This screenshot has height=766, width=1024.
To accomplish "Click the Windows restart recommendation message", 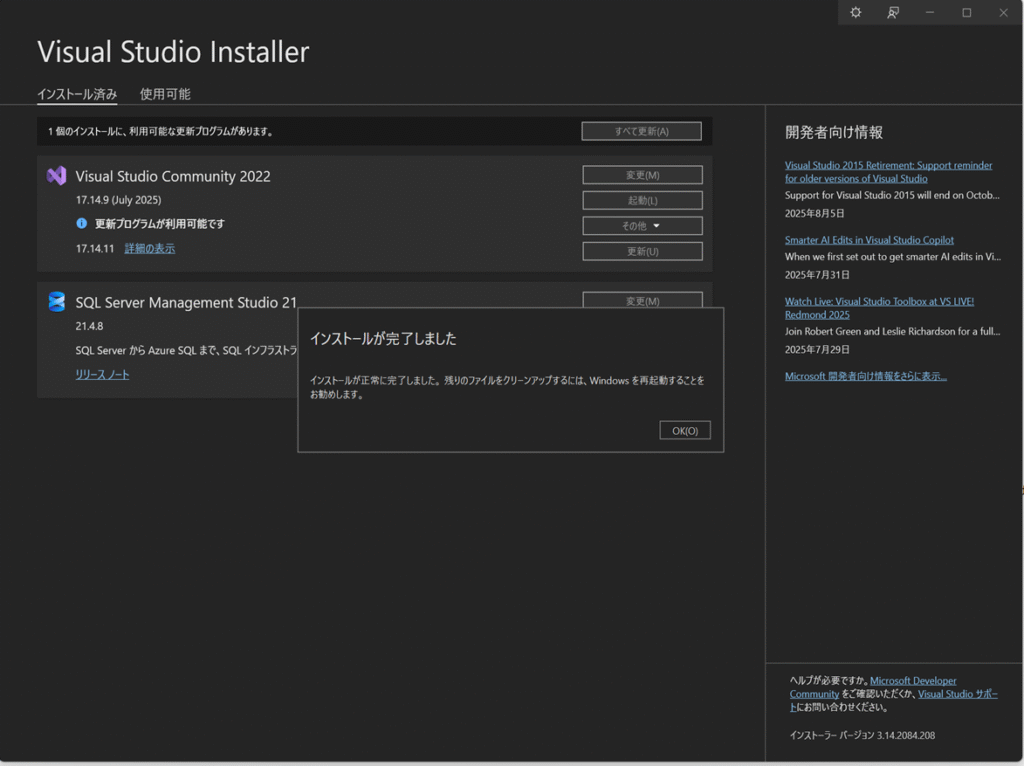I will coord(507,387).
